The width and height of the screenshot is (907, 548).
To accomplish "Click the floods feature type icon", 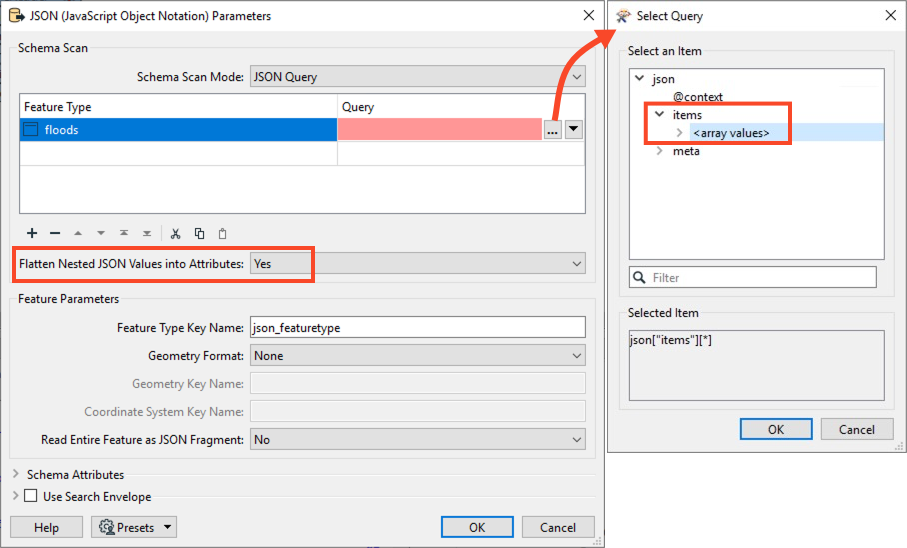I will pyautogui.click(x=30, y=130).
